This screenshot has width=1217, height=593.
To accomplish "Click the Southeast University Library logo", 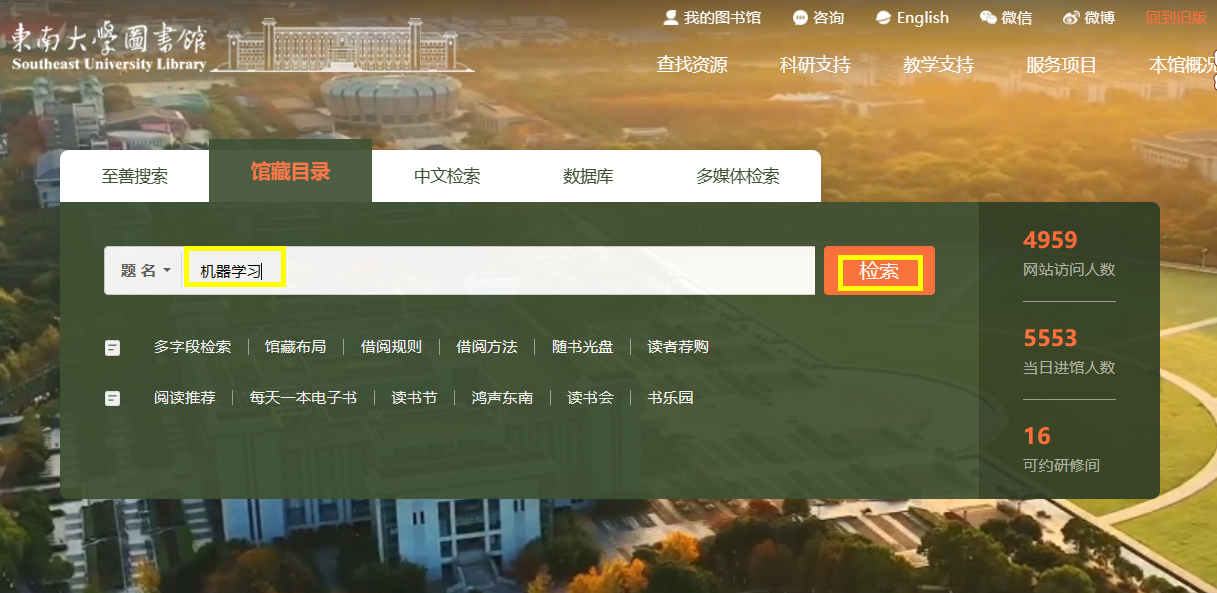I will 242,48.
